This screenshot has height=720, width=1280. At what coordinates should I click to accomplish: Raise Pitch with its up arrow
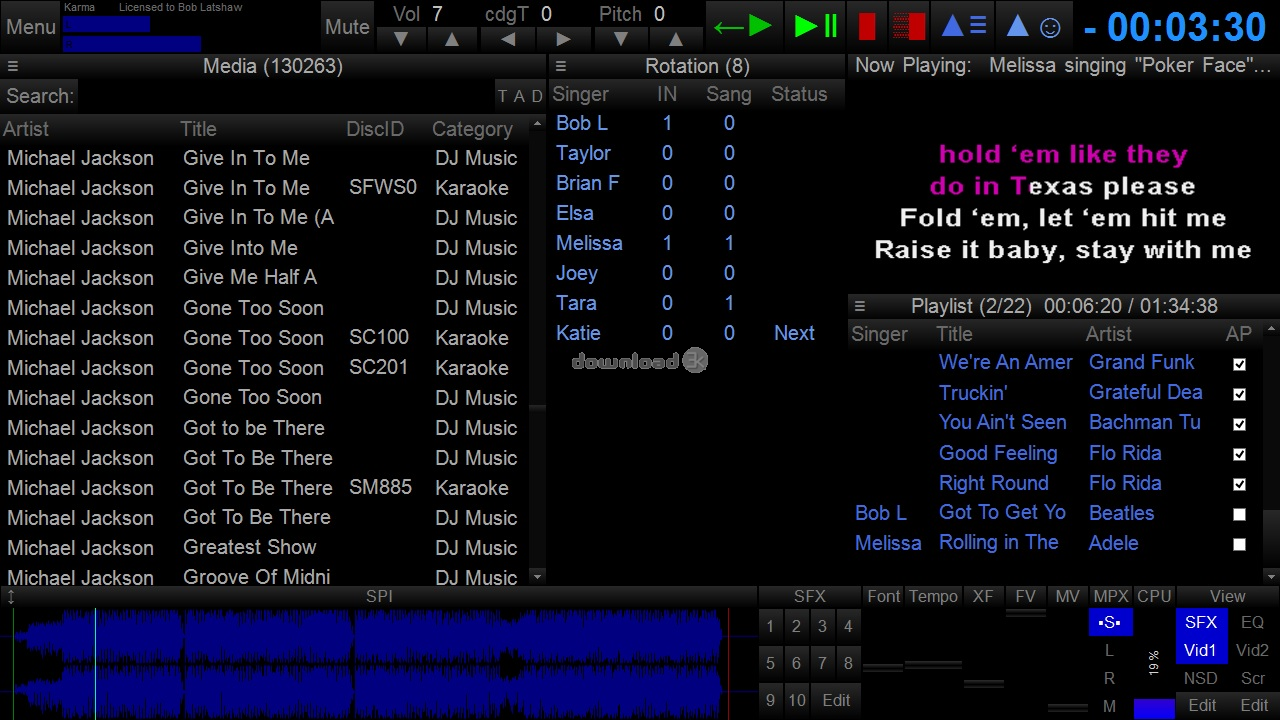pyautogui.click(x=676, y=40)
